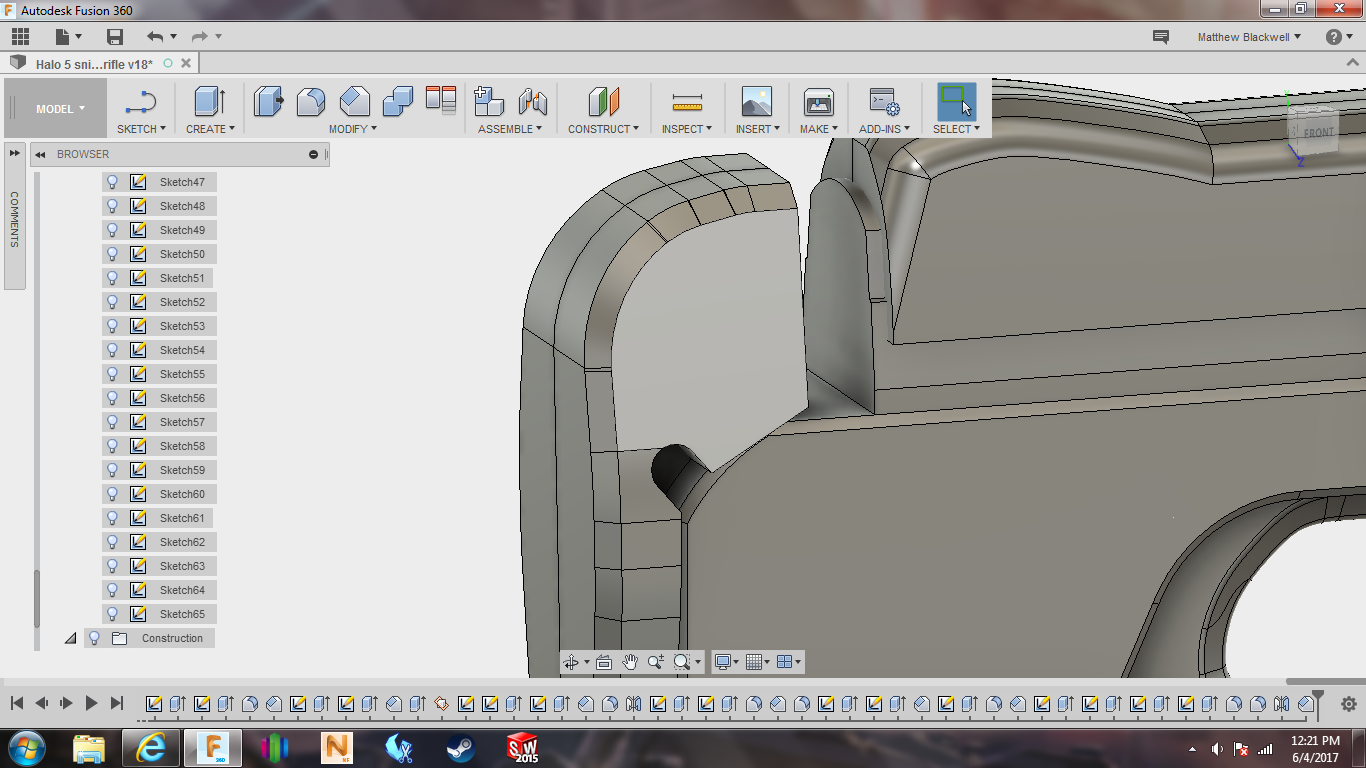Jump timeline to the end
Image resolution: width=1366 pixels, height=768 pixels.
coord(117,704)
